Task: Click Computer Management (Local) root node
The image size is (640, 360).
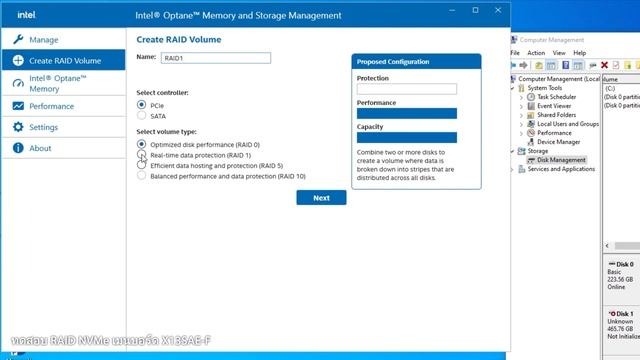Action: pos(559,79)
